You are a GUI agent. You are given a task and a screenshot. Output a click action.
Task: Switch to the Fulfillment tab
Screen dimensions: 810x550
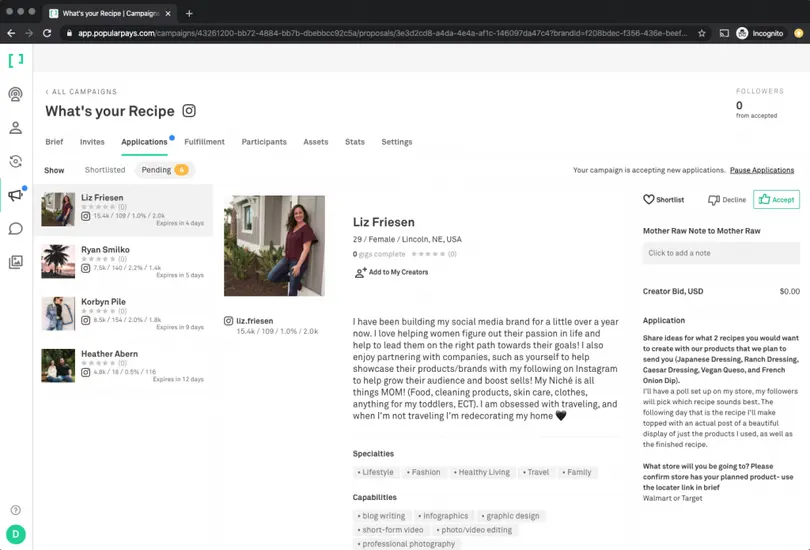204,142
